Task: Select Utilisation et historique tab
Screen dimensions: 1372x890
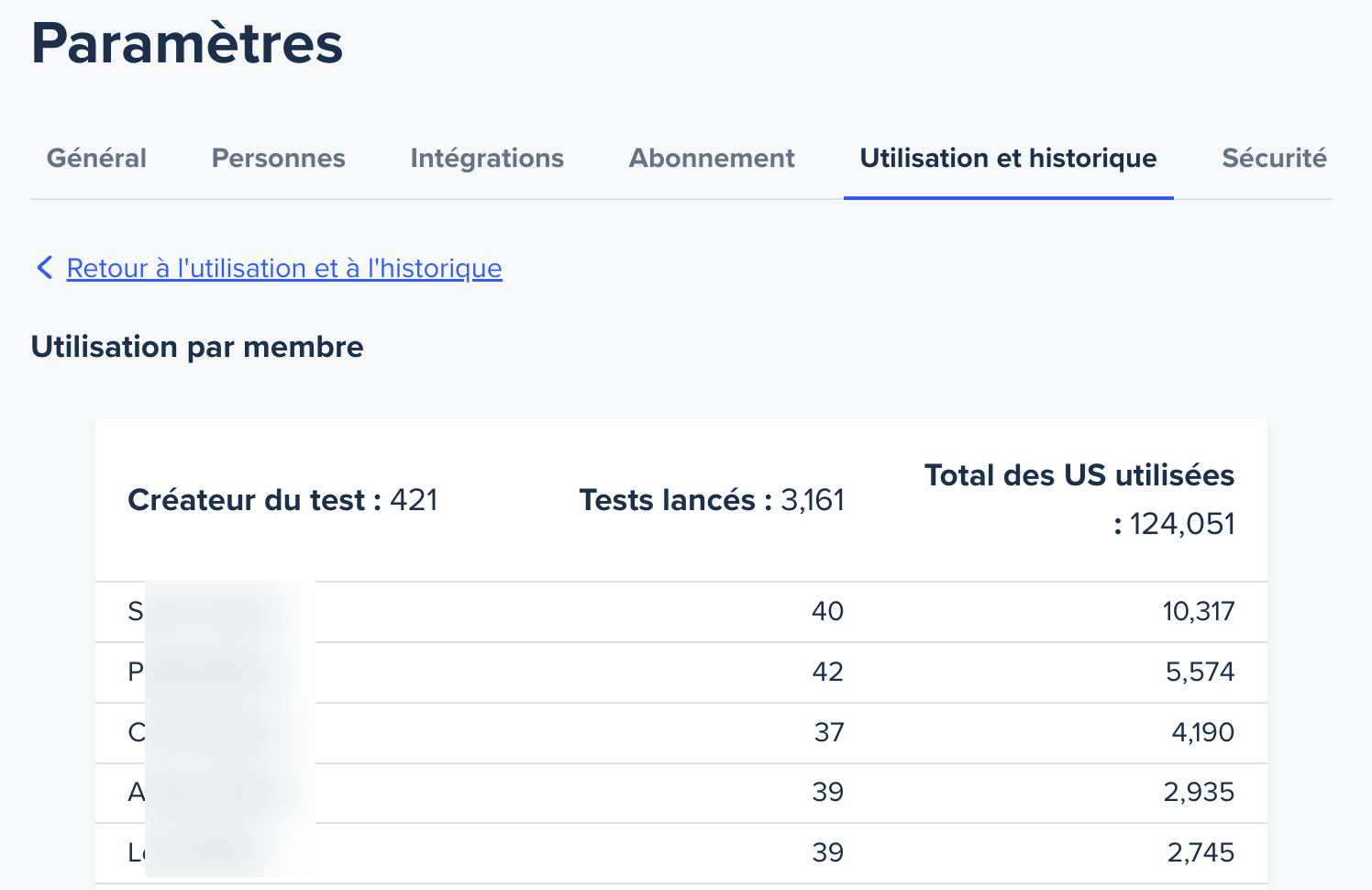Action: 1008,158
